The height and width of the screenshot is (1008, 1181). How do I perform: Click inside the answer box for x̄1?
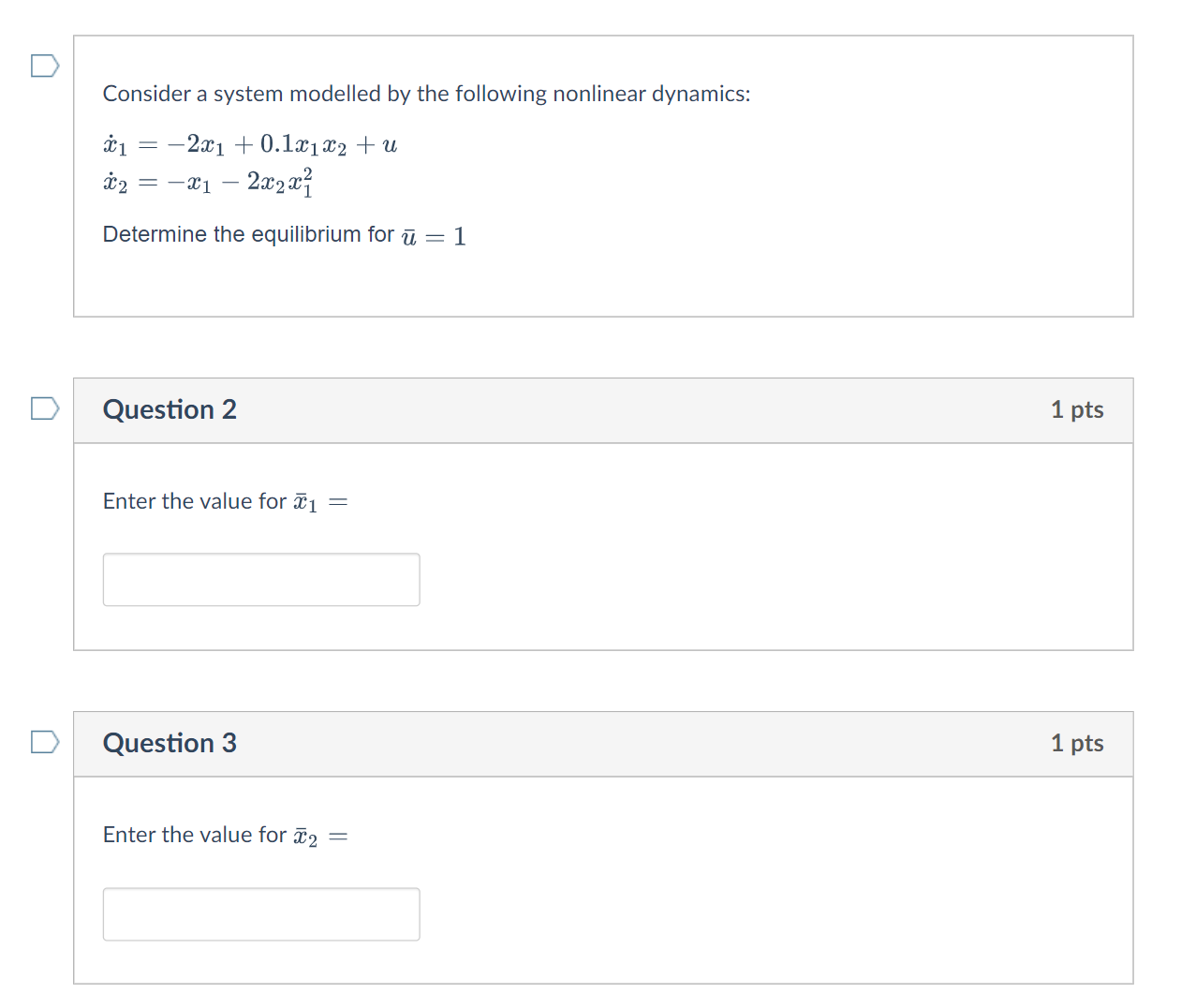[x=260, y=579]
